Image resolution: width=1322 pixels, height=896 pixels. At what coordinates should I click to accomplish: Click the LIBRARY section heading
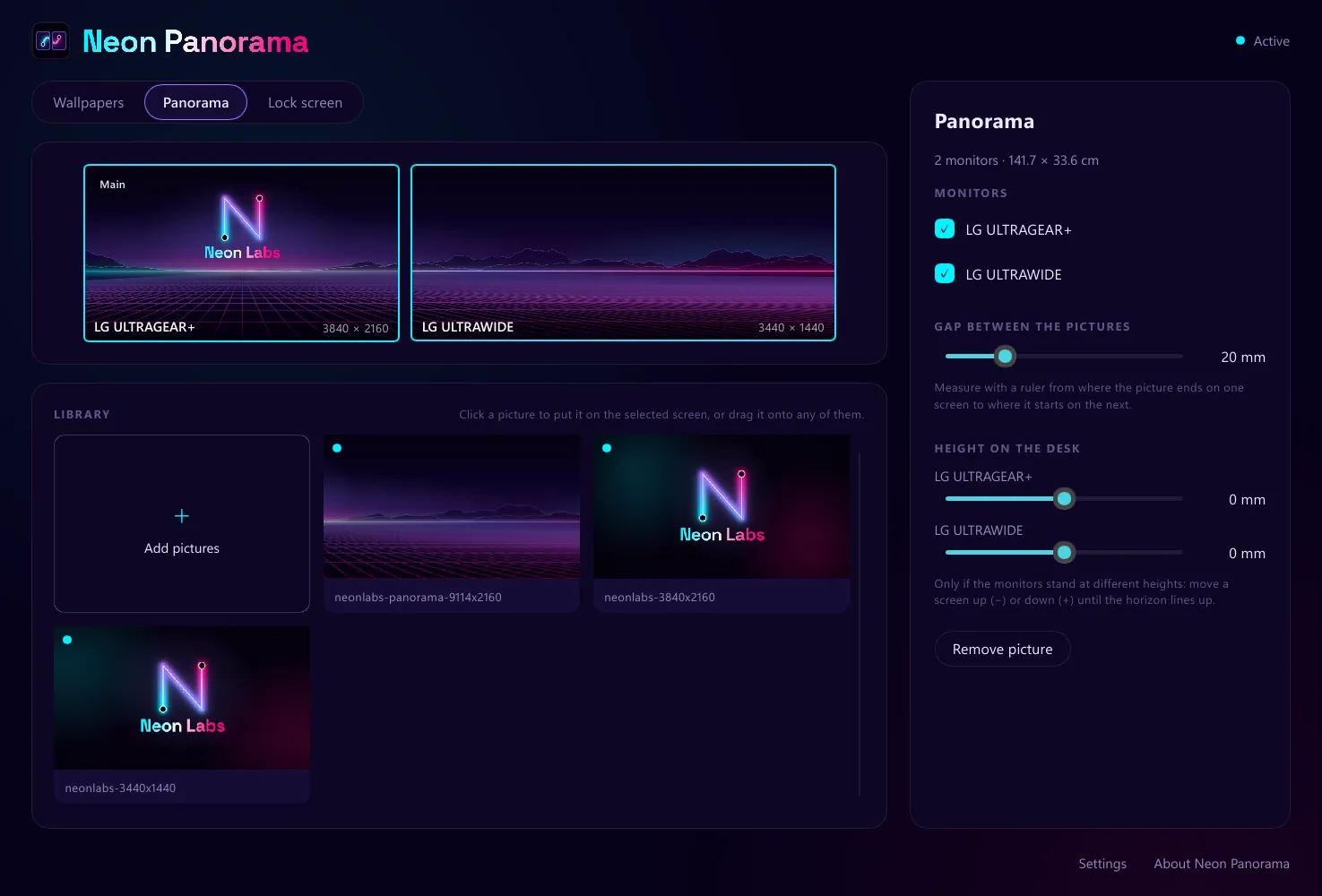[x=82, y=415]
